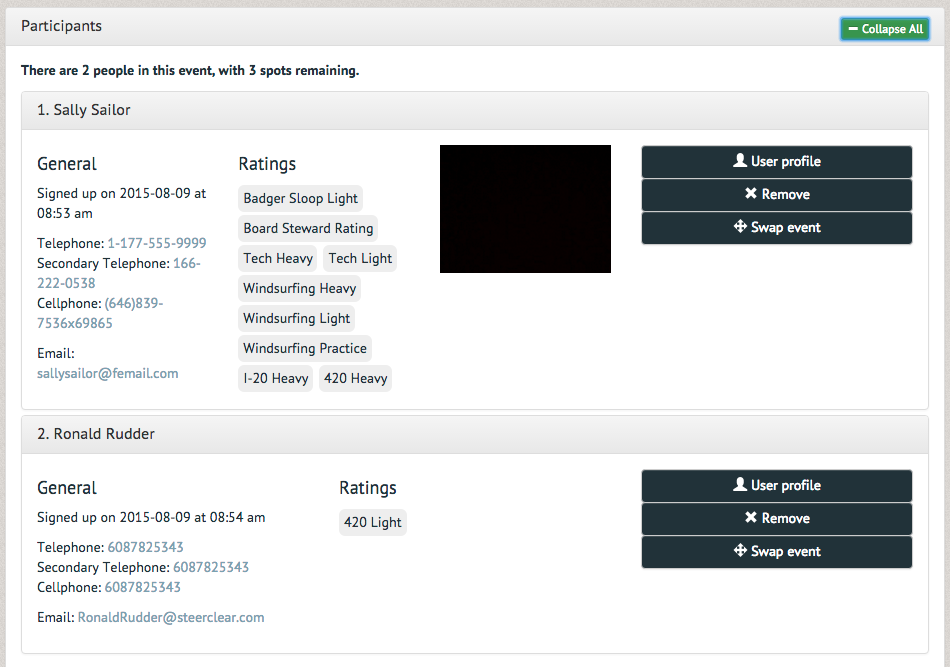Select the Board Steward Rating tag
950x667 pixels.
pos(308,228)
